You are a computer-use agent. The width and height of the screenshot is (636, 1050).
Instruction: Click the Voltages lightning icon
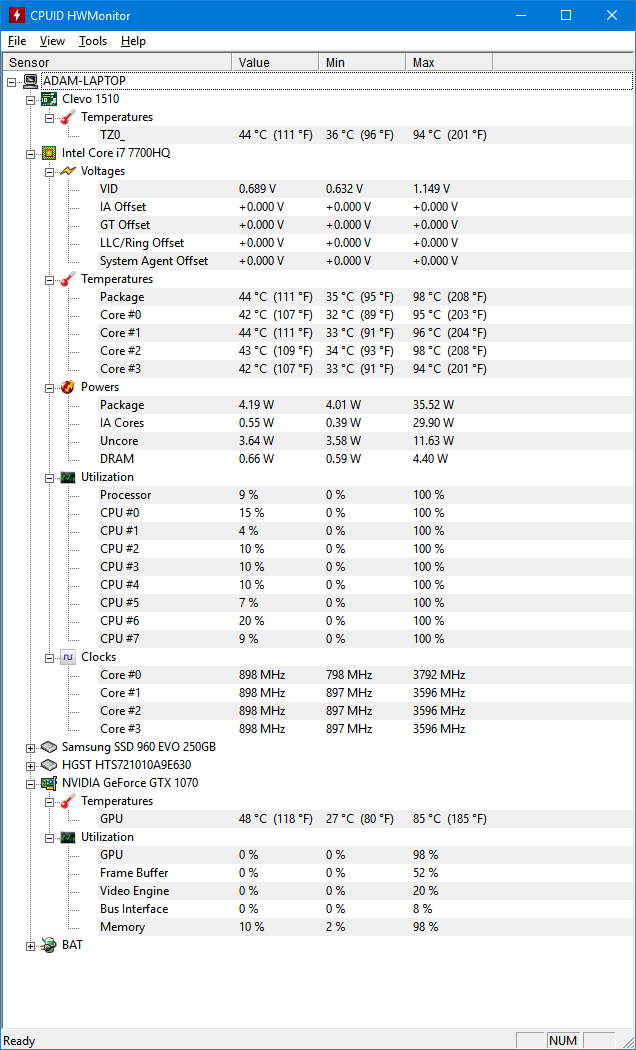68,171
